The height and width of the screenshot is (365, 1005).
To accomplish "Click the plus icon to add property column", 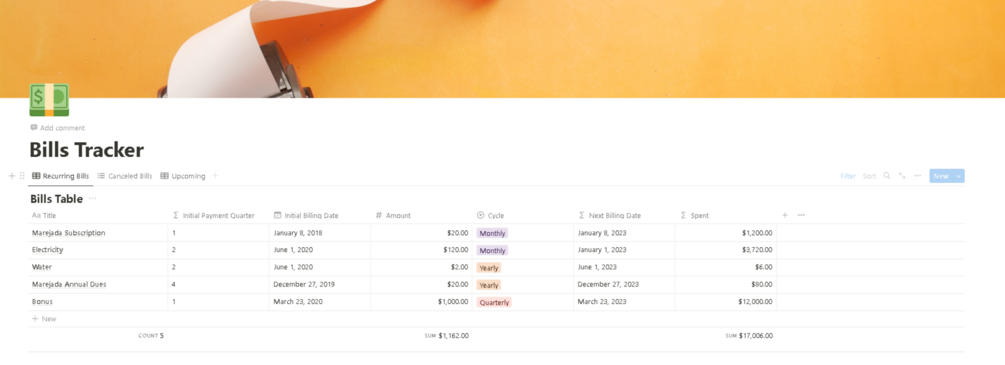I will 785,216.
